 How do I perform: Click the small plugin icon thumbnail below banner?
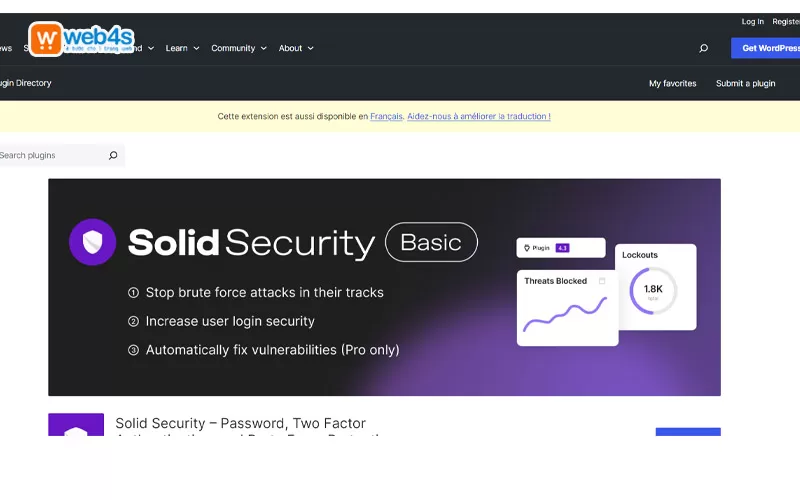tap(76, 425)
